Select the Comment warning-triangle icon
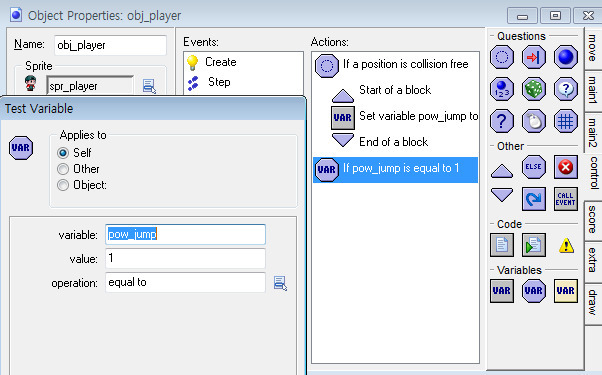Viewport: 602px width, 375px height. point(566,246)
